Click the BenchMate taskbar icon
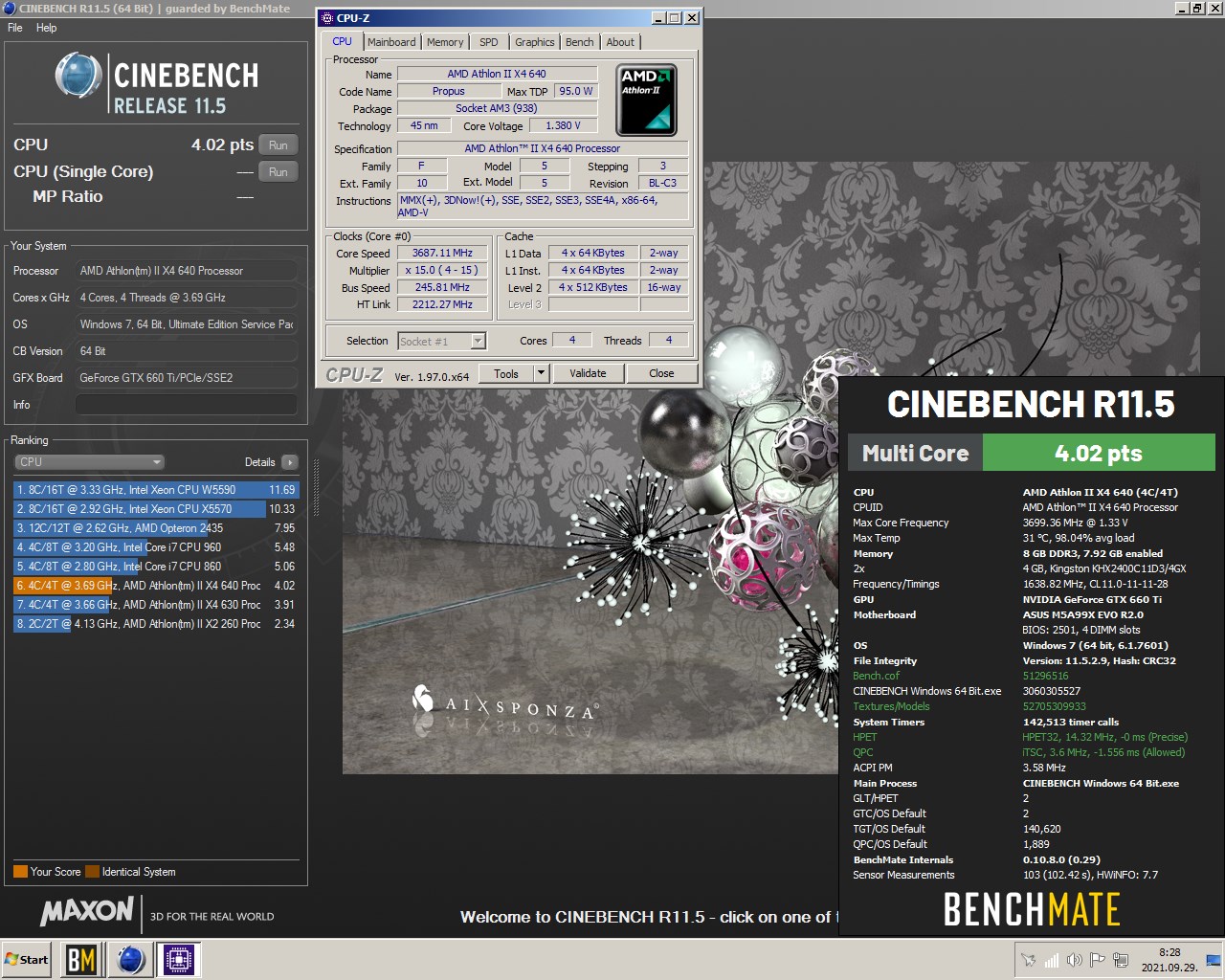 coord(80,959)
